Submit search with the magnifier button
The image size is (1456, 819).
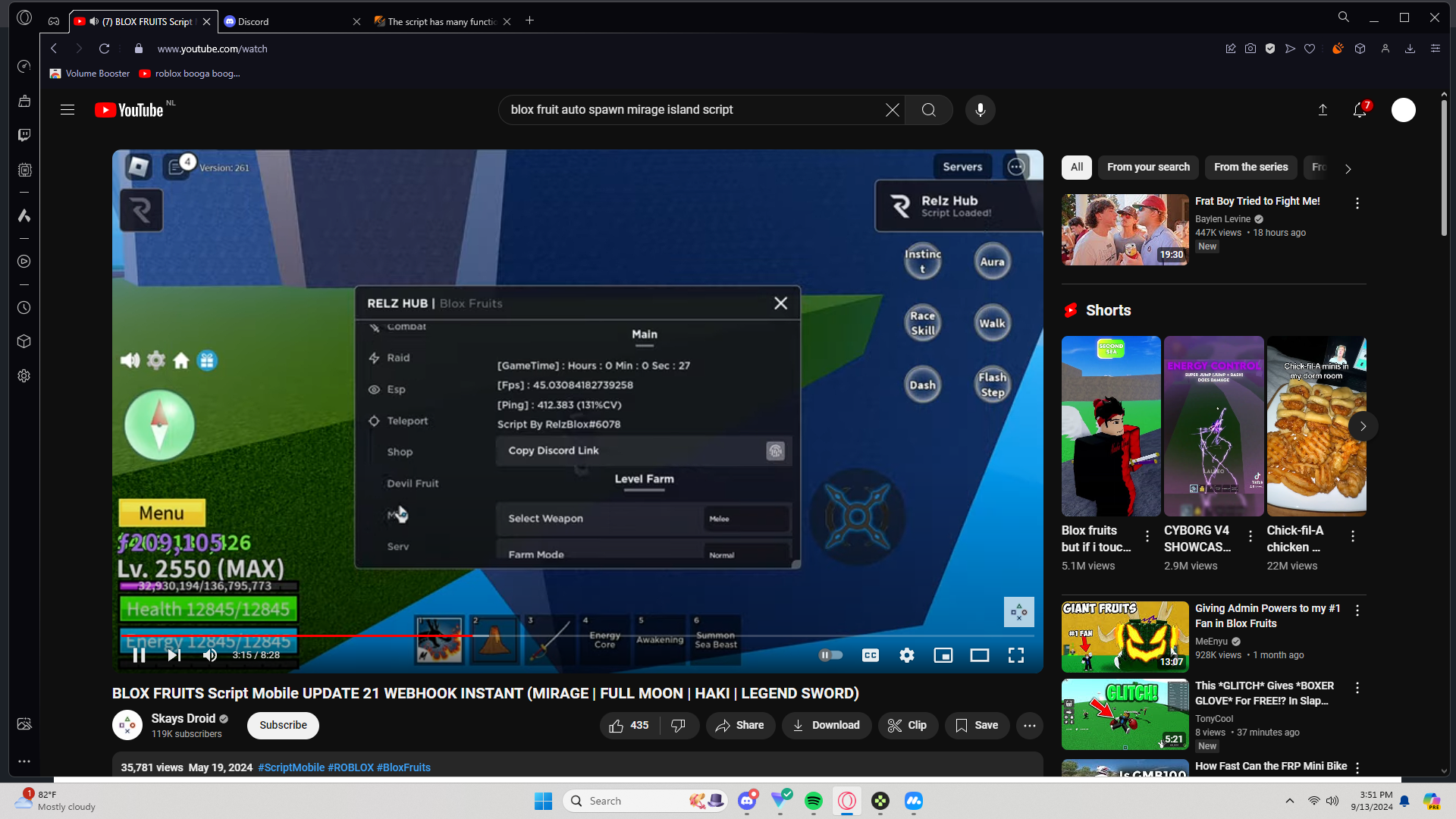[x=929, y=110]
